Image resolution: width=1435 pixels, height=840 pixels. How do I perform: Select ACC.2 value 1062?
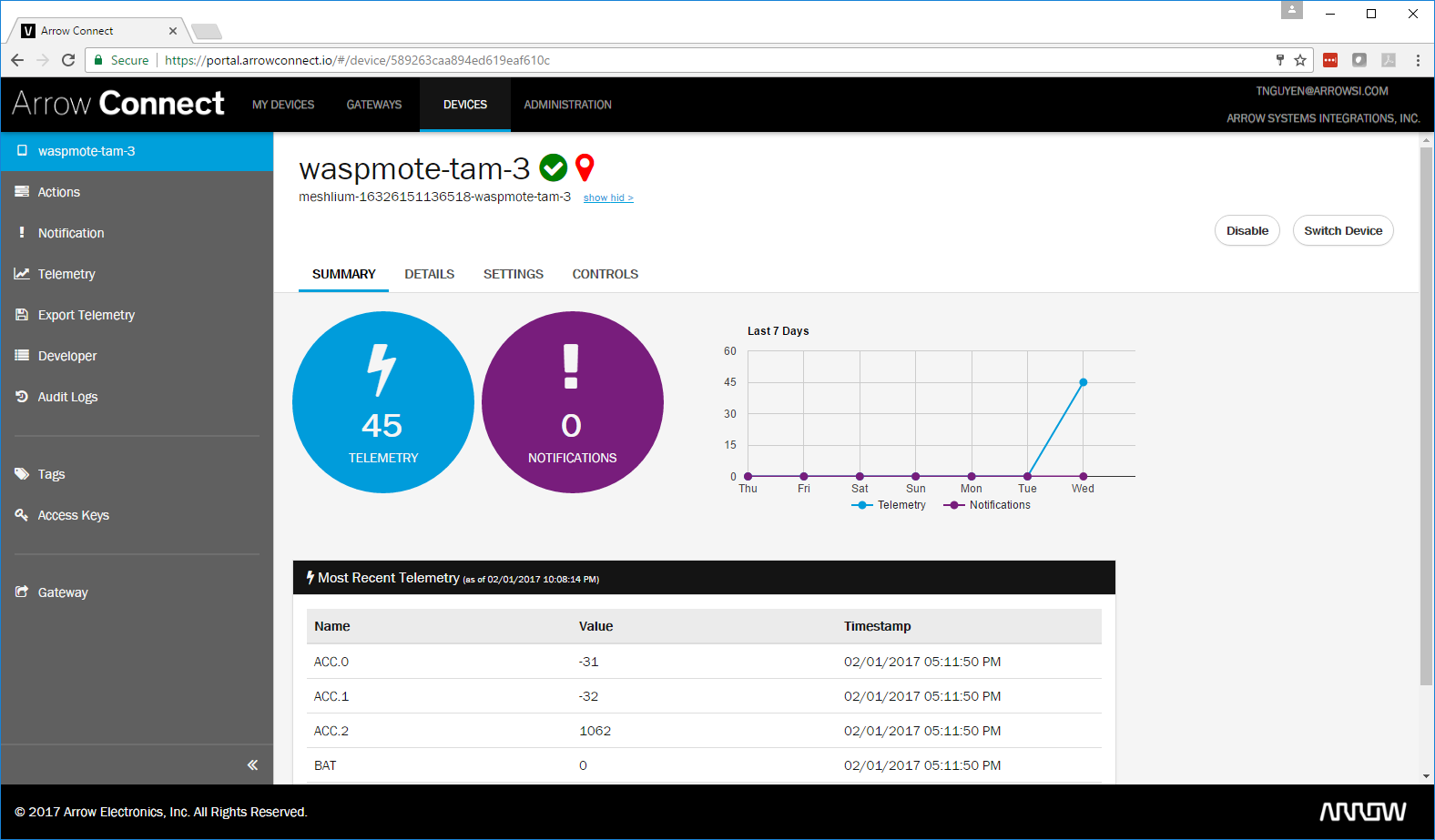point(595,731)
